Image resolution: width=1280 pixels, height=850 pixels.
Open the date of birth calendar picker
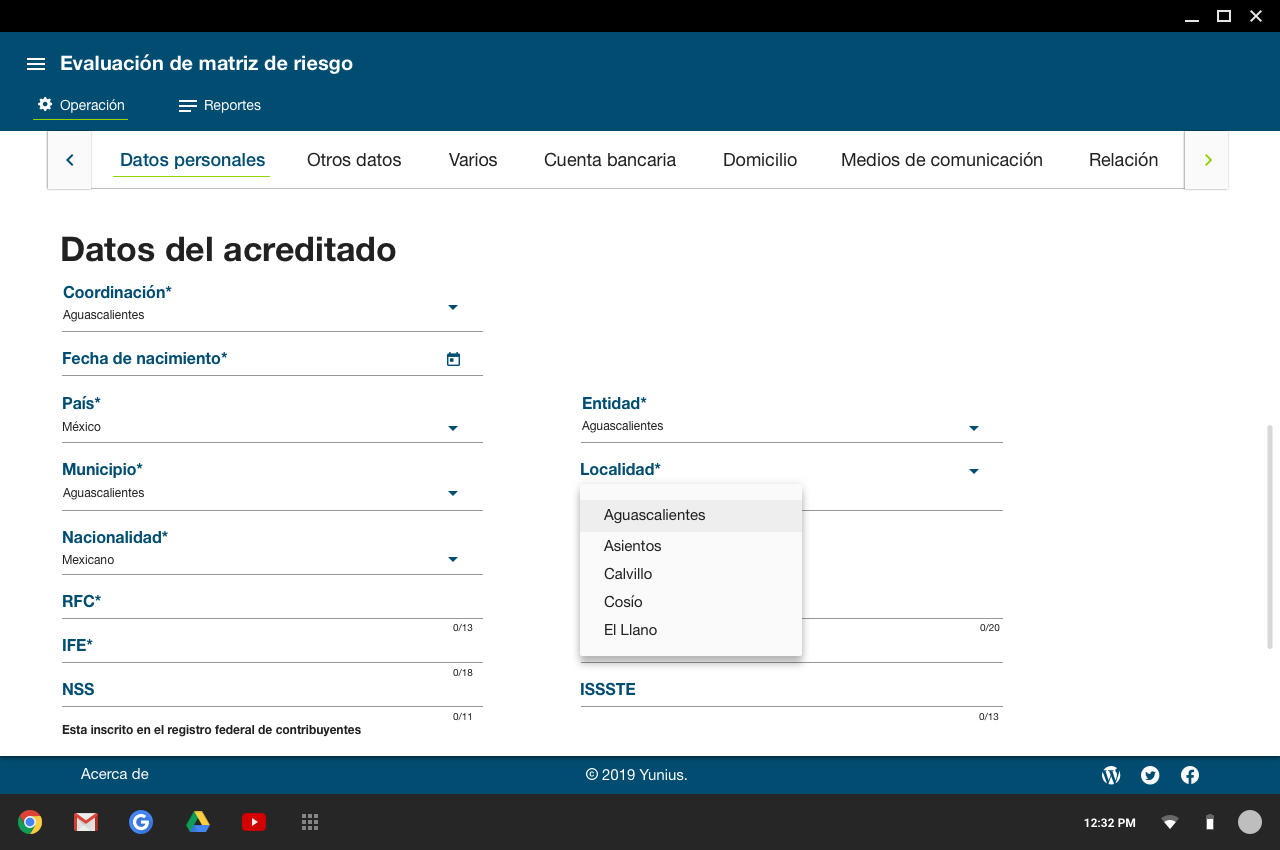(453, 359)
